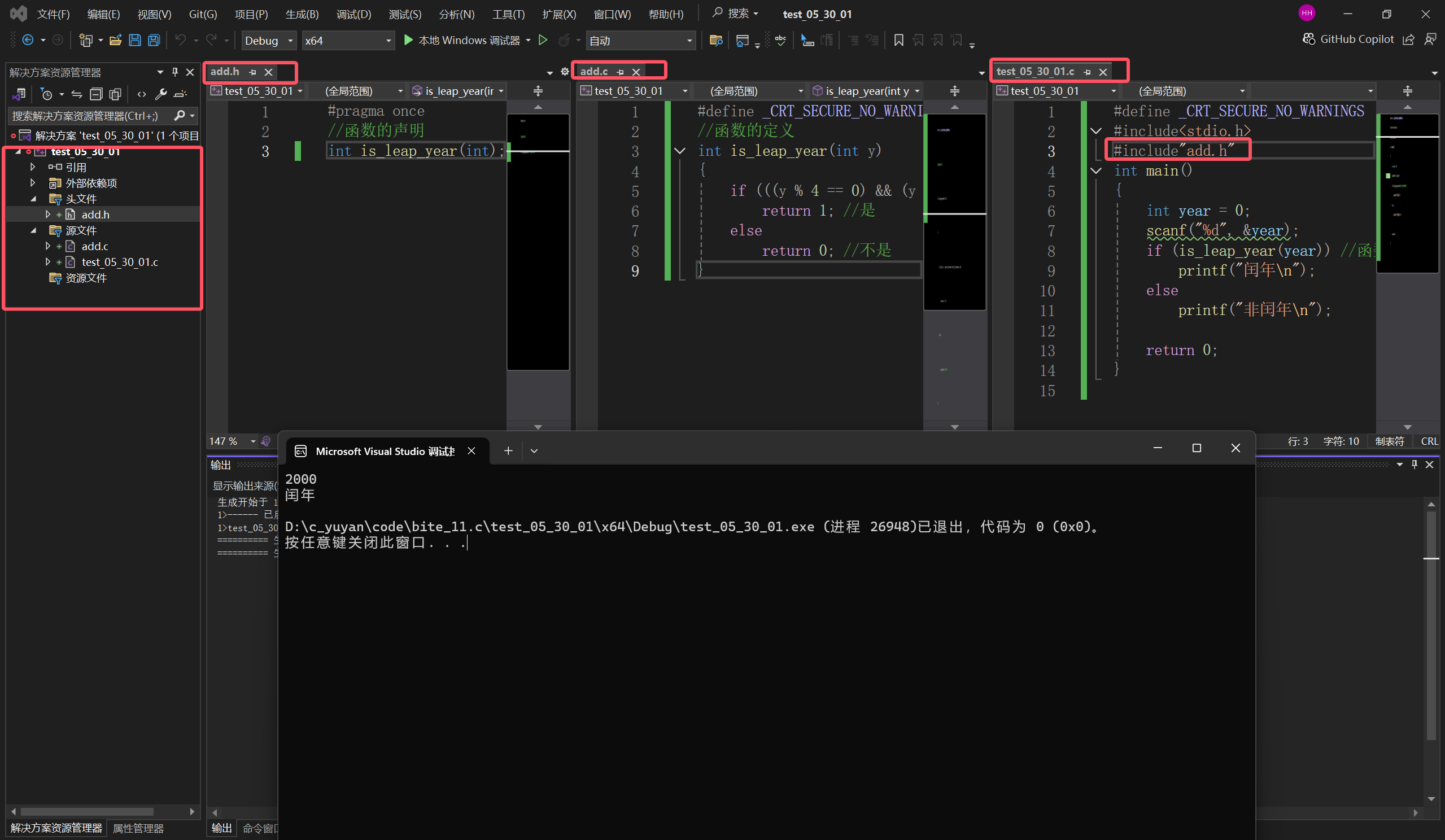Click the Open File folder icon
Screen dimensions: 1445x840
coord(115,40)
